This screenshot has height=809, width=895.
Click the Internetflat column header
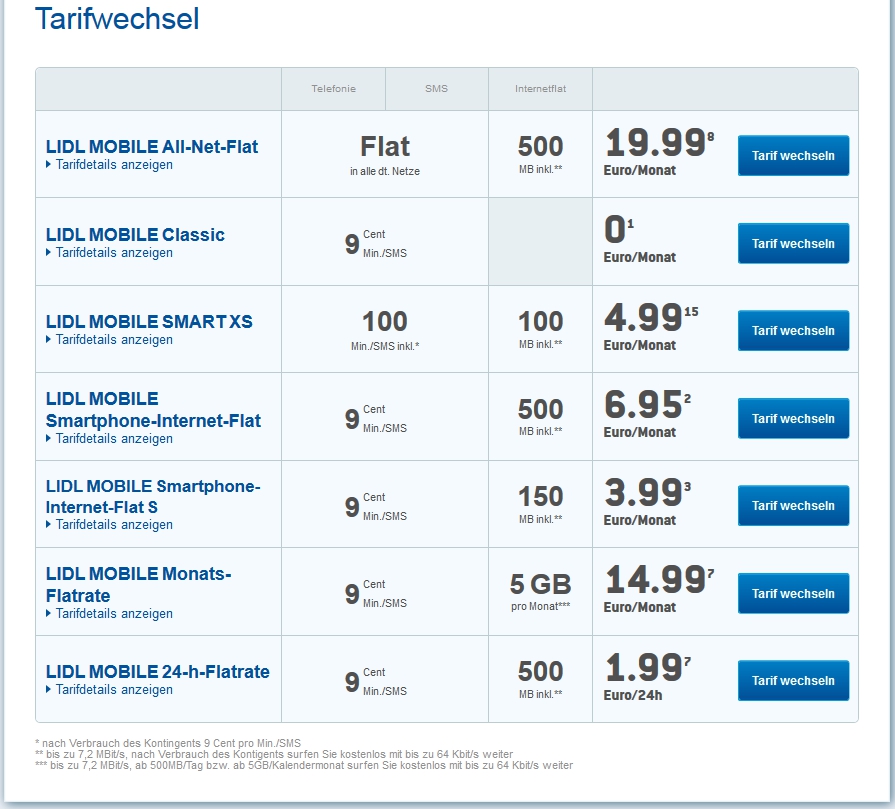click(541, 88)
